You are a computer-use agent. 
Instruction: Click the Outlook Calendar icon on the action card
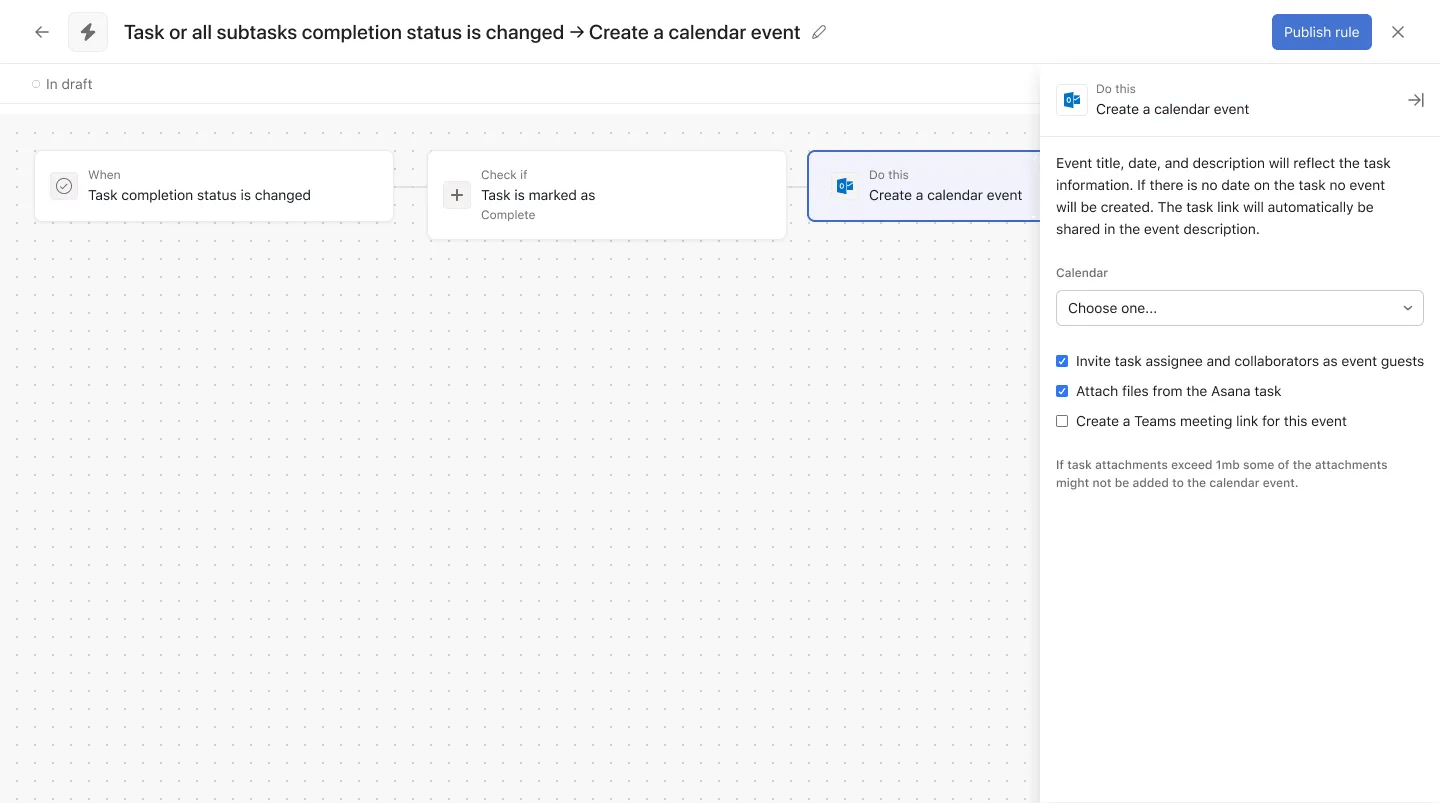point(845,186)
